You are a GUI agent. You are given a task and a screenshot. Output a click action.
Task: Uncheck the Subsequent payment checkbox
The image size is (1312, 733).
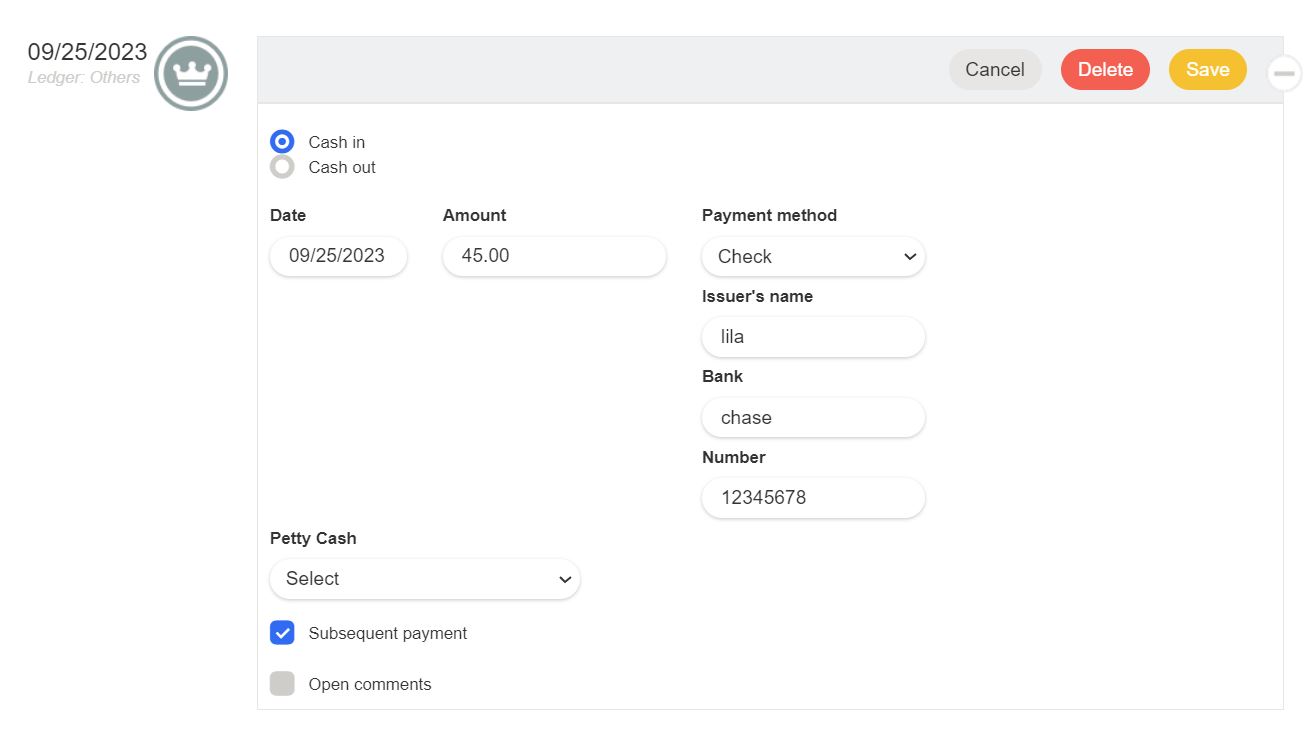click(283, 633)
